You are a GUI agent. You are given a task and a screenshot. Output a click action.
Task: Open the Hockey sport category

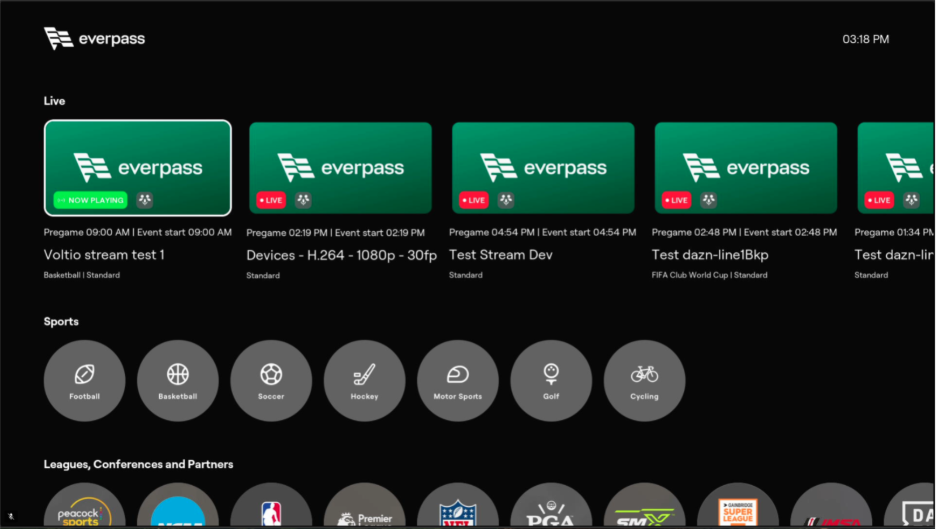click(x=364, y=380)
